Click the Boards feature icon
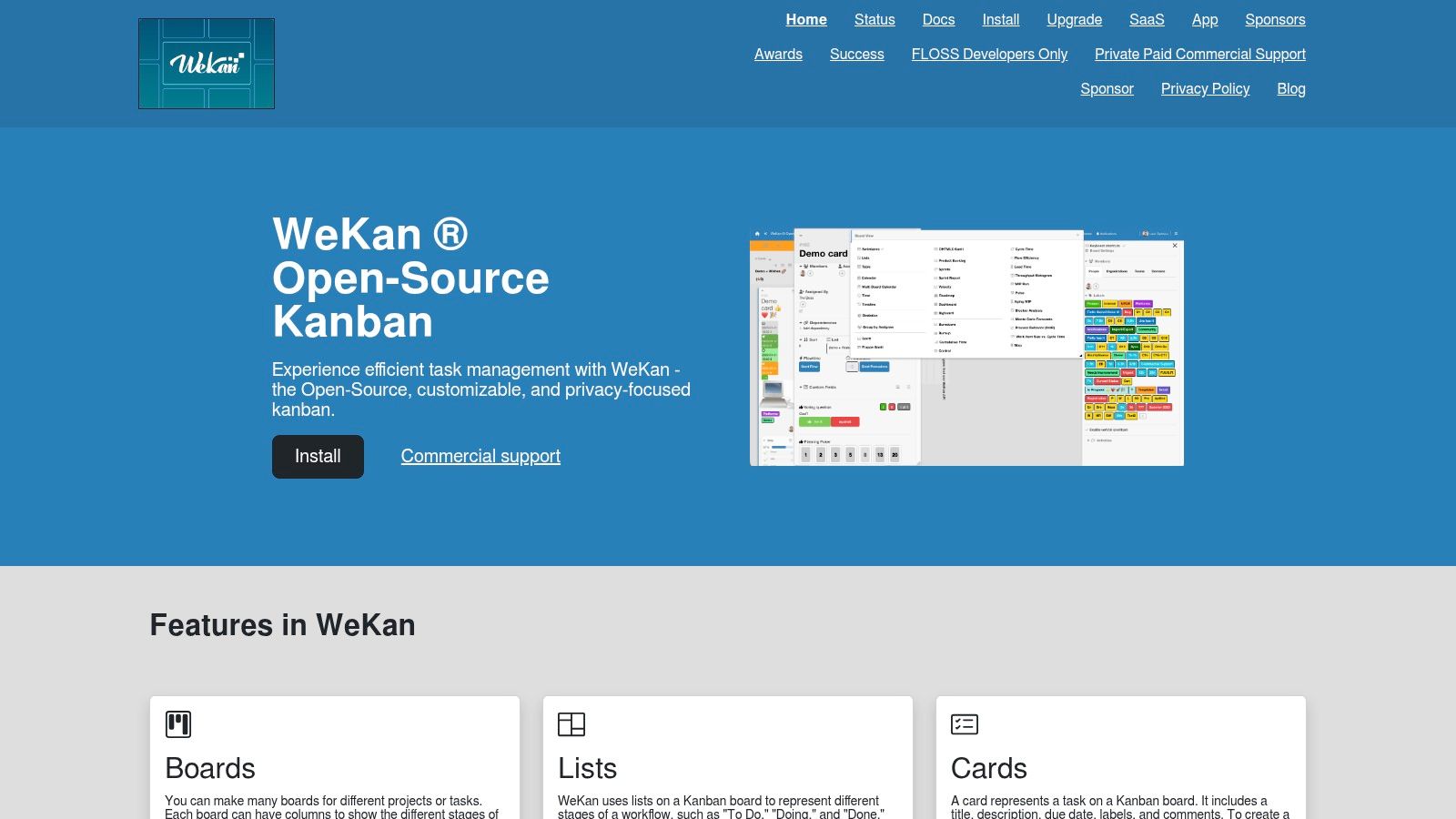The image size is (1456, 819). point(178,724)
